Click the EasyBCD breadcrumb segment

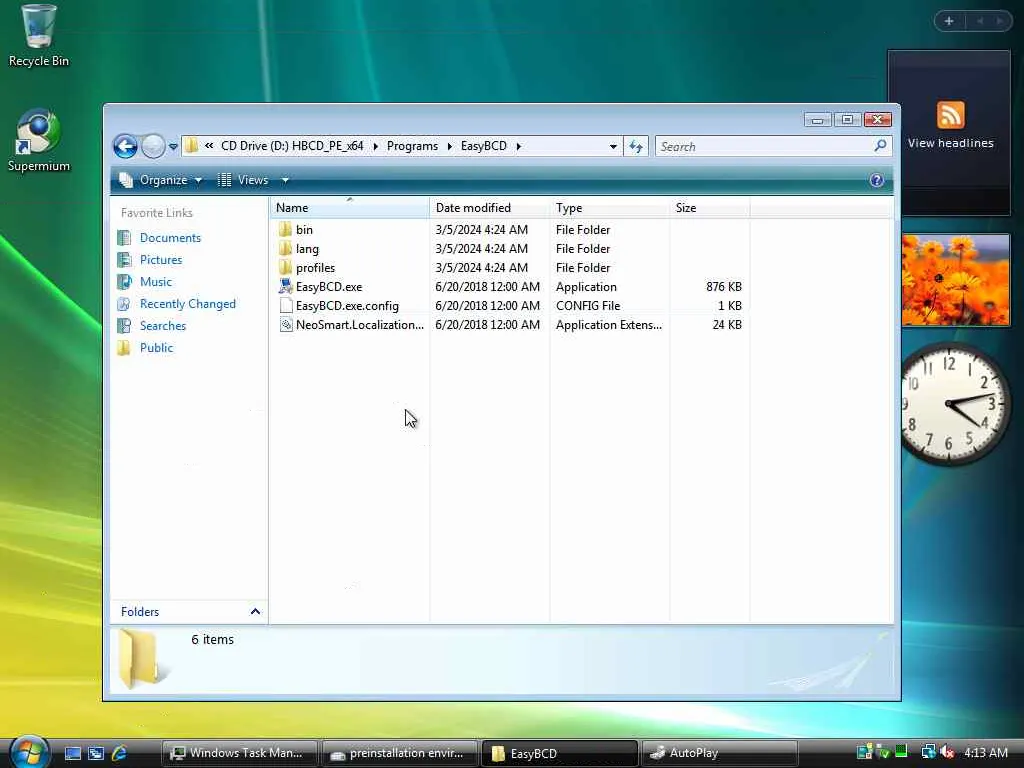(x=483, y=146)
